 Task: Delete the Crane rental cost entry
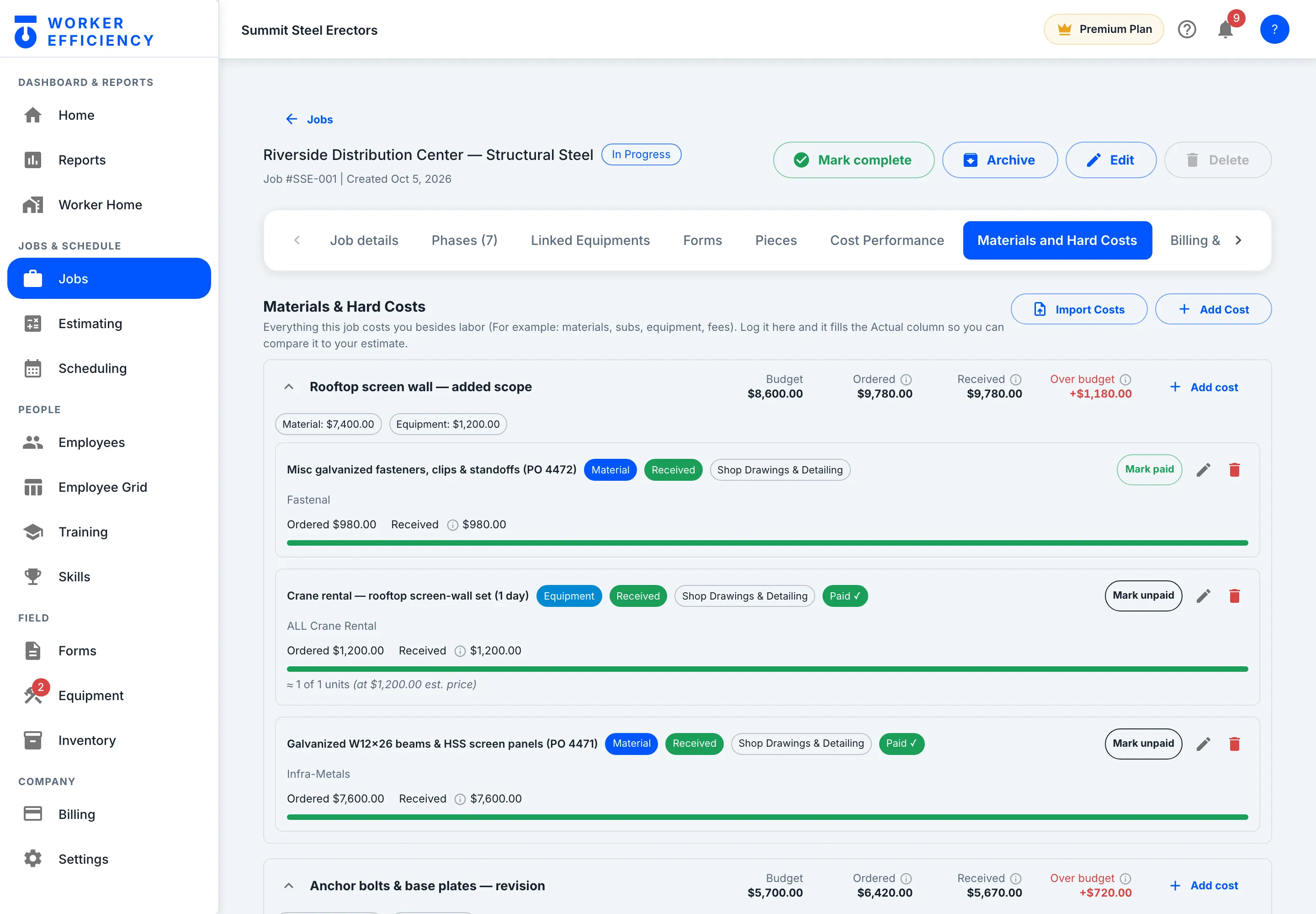(1234, 596)
